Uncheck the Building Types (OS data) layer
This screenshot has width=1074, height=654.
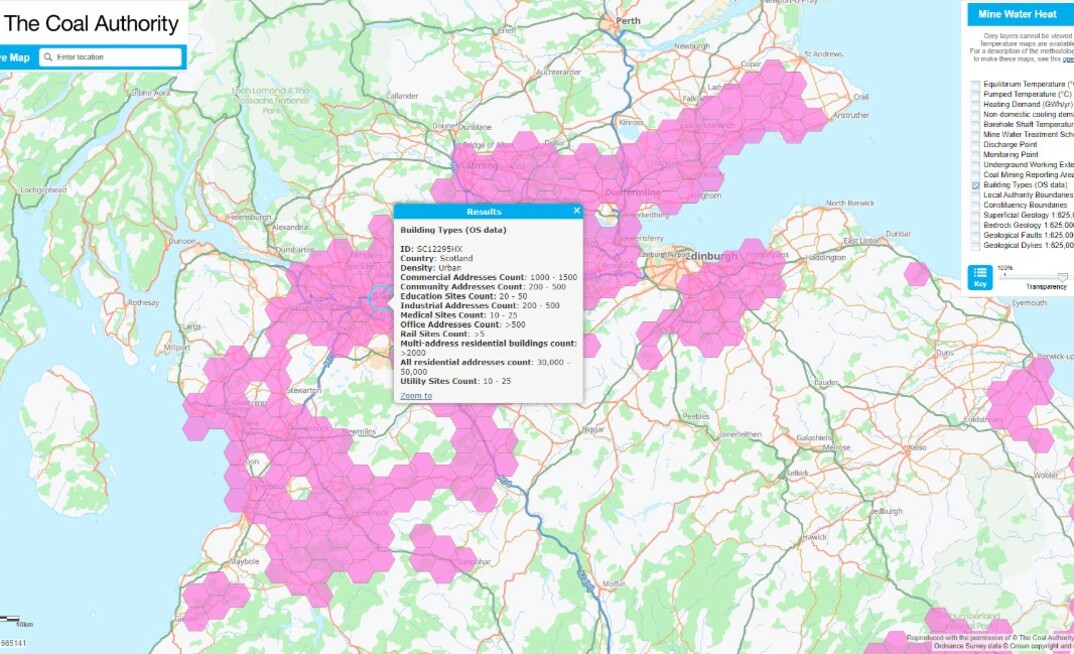pos(976,186)
